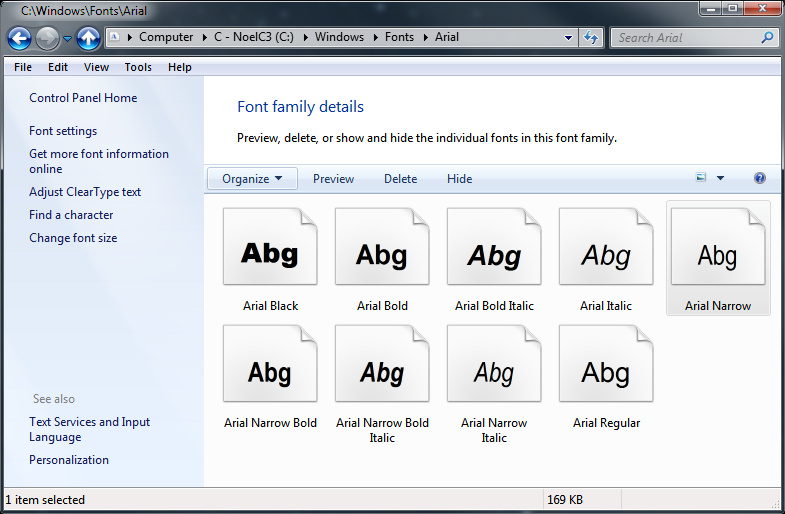Click the Hide toolbar button

click(x=460, y=179)
